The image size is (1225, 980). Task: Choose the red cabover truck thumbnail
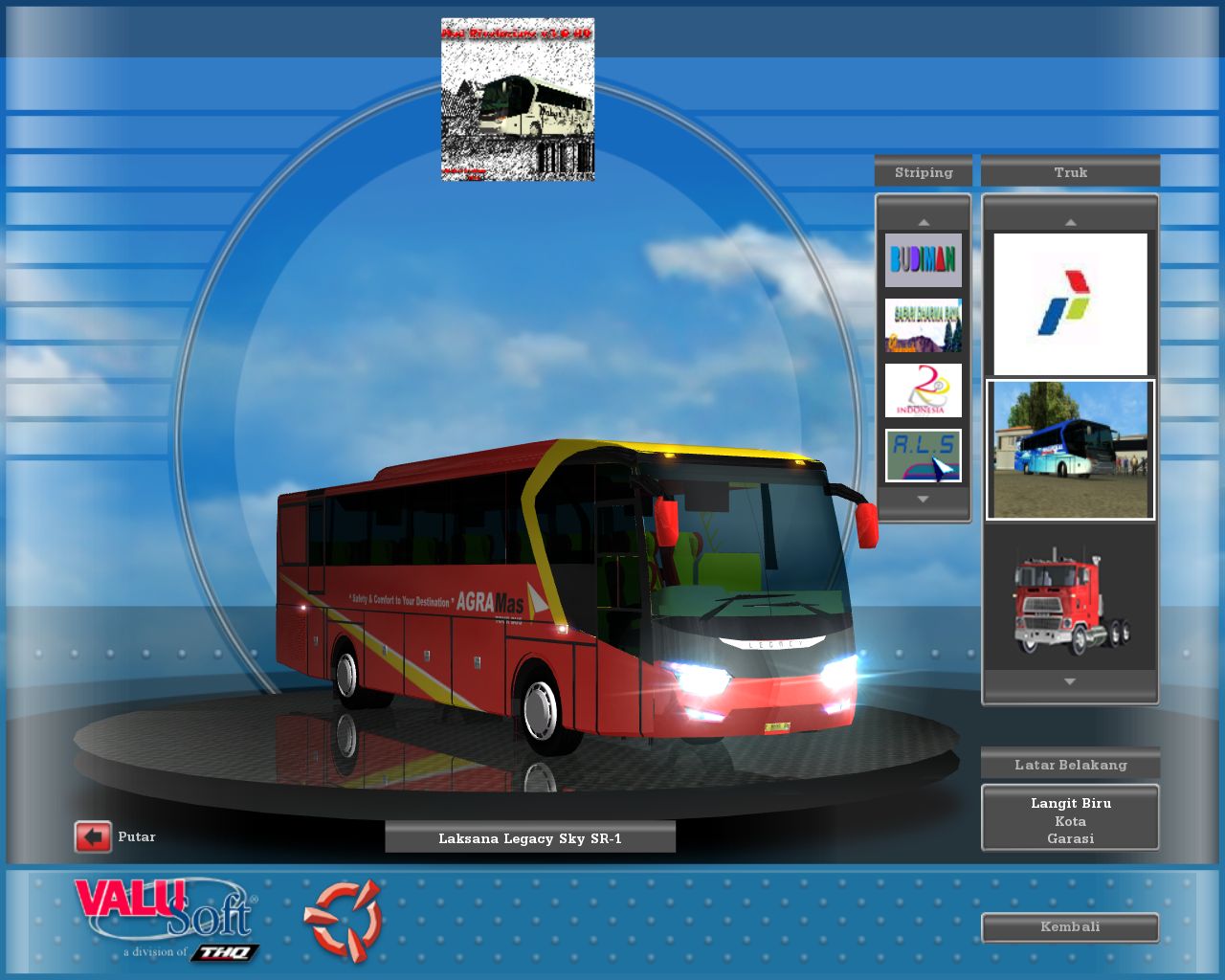[x=1070, y=598]
